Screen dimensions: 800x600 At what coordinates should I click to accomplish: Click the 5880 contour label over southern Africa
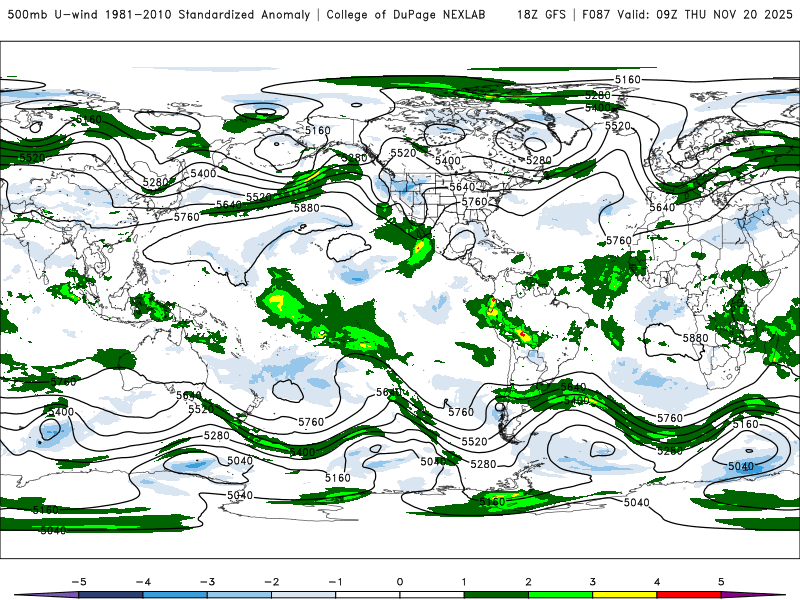695,338
